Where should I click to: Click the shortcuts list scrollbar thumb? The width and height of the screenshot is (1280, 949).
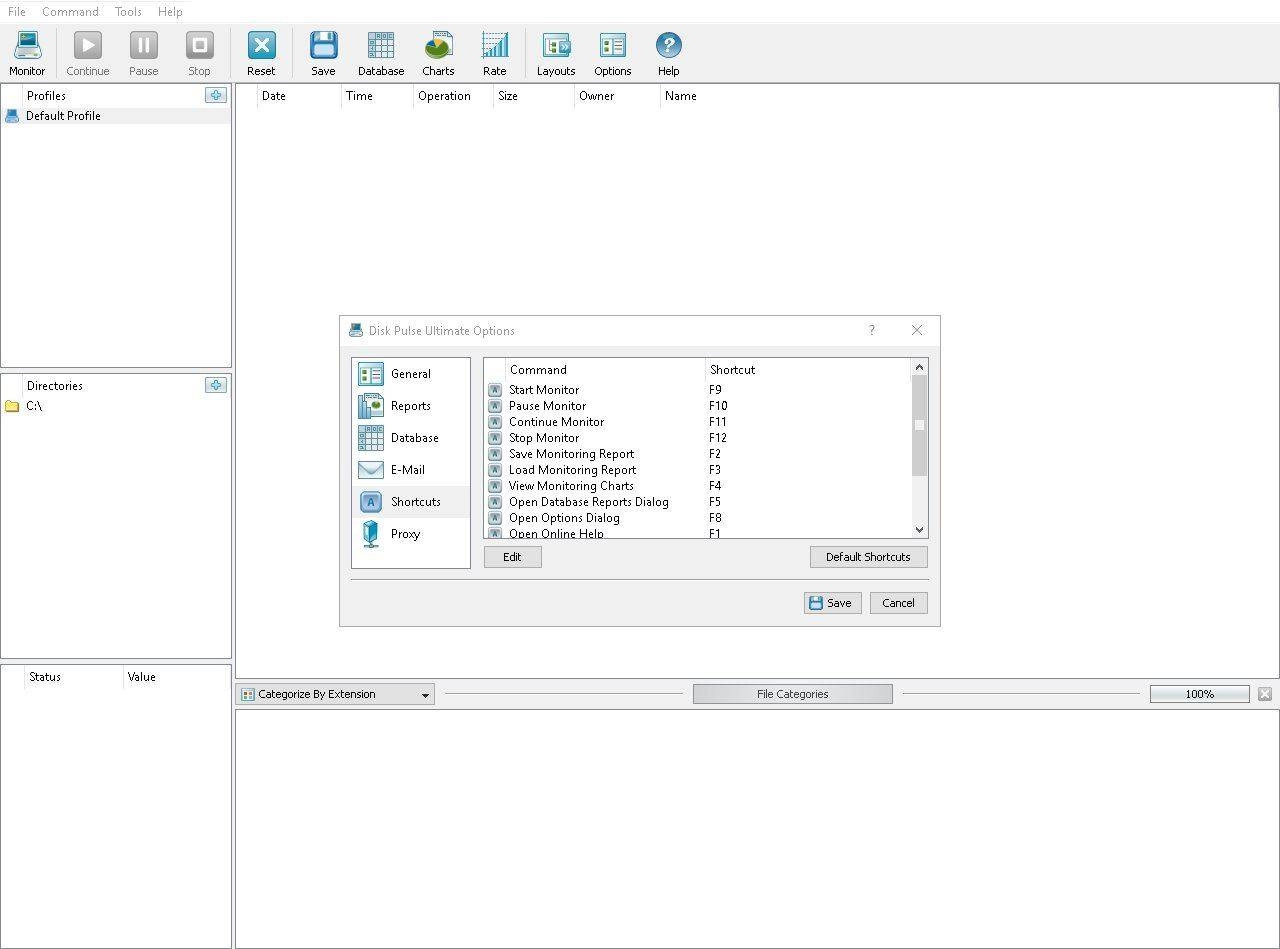(x=919, y=426)
